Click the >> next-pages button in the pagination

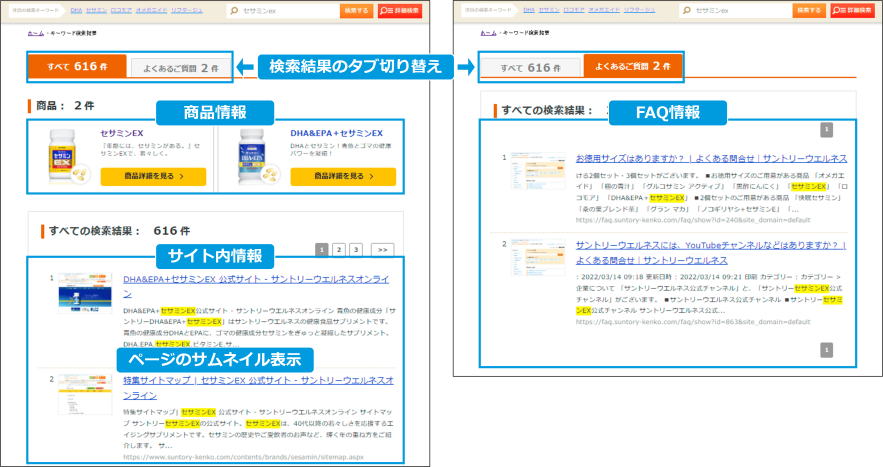point(382,250)
